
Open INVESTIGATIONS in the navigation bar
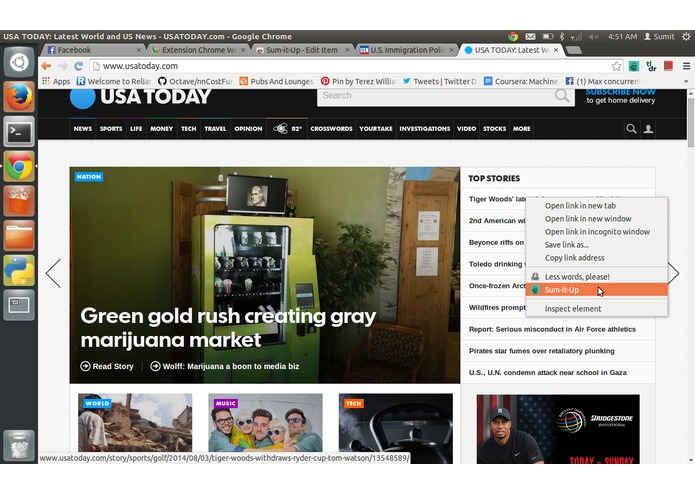coord(425,128)
